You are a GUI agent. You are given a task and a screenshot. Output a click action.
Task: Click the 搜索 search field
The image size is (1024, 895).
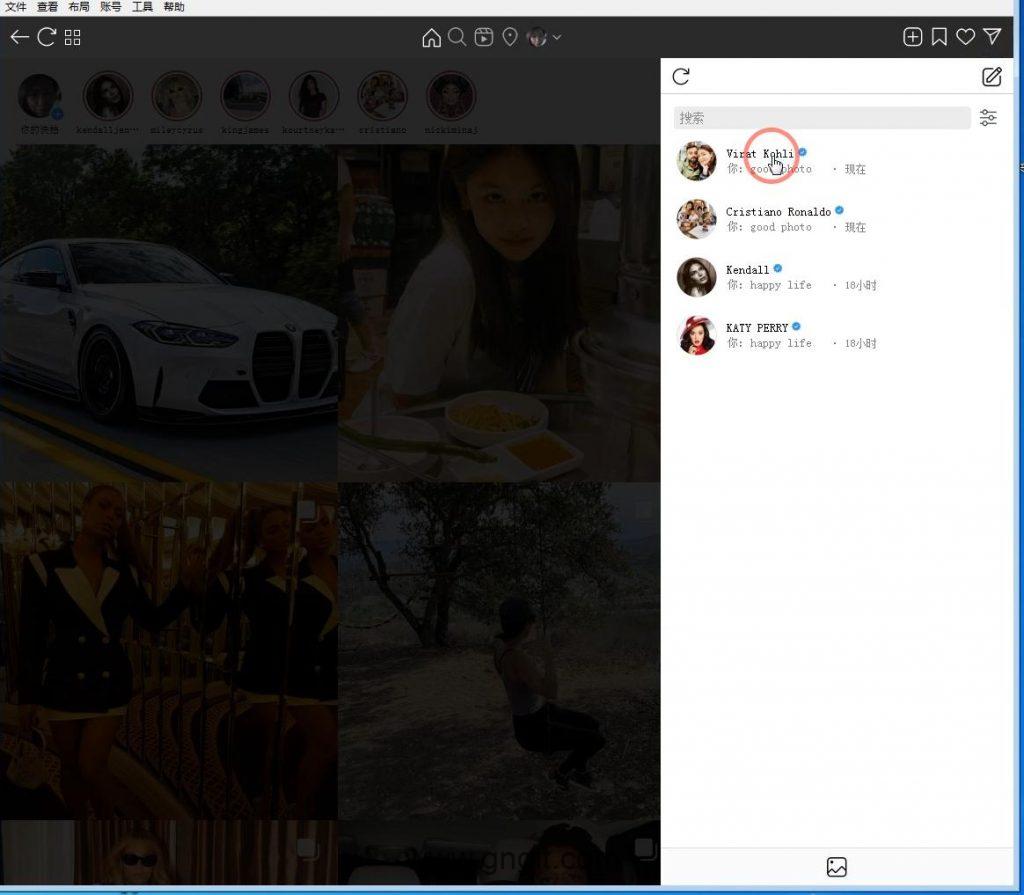point(821,118)
